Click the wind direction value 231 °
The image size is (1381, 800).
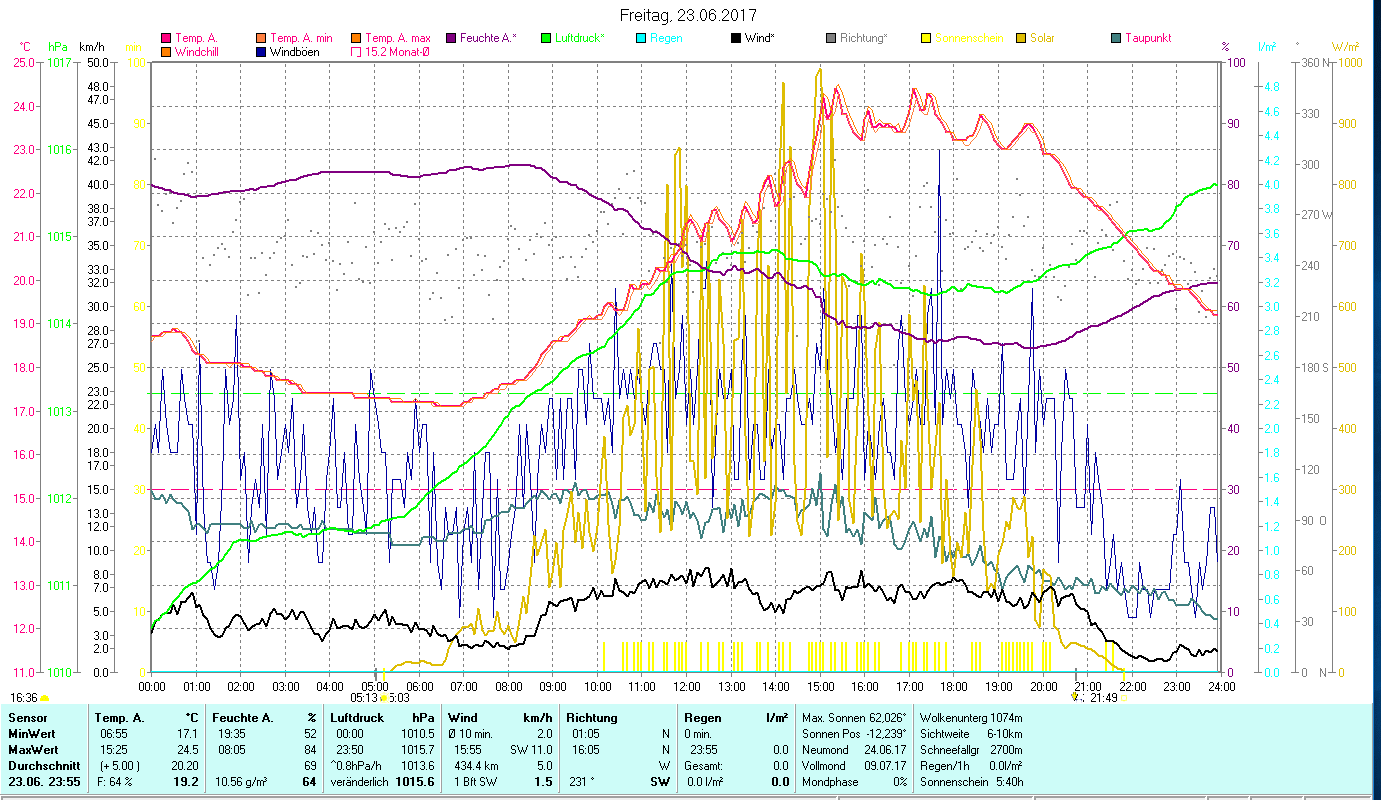(x=584, y=782)
